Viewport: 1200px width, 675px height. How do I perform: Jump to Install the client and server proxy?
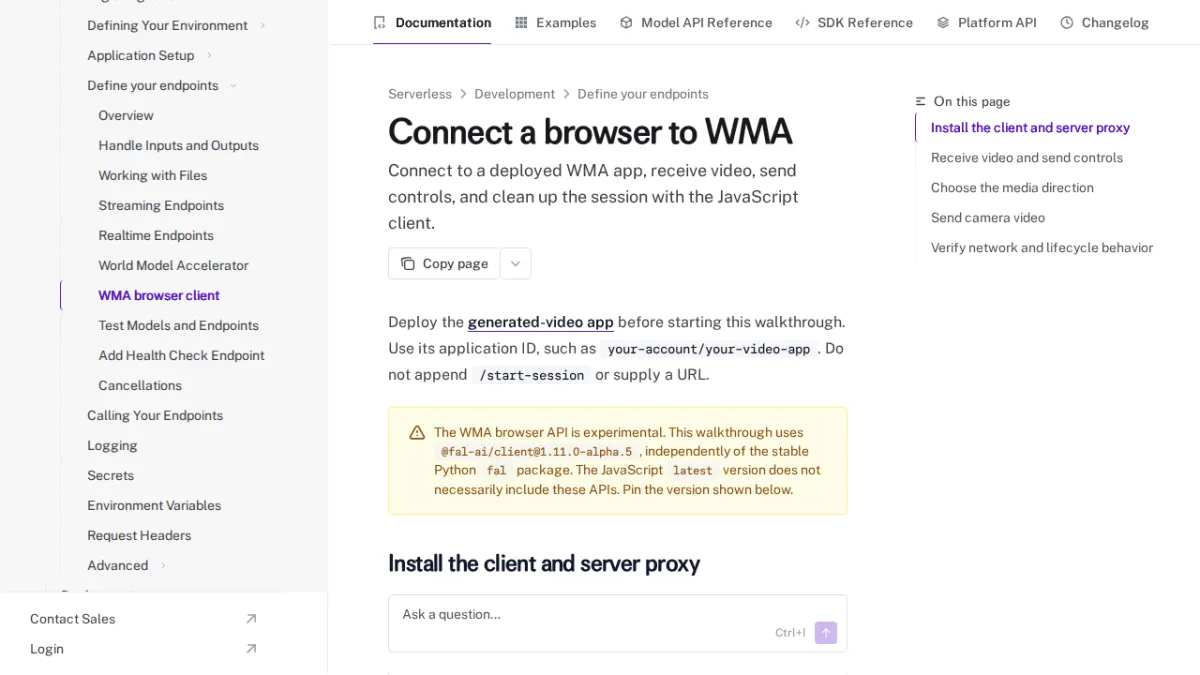tap(1030, 128)
